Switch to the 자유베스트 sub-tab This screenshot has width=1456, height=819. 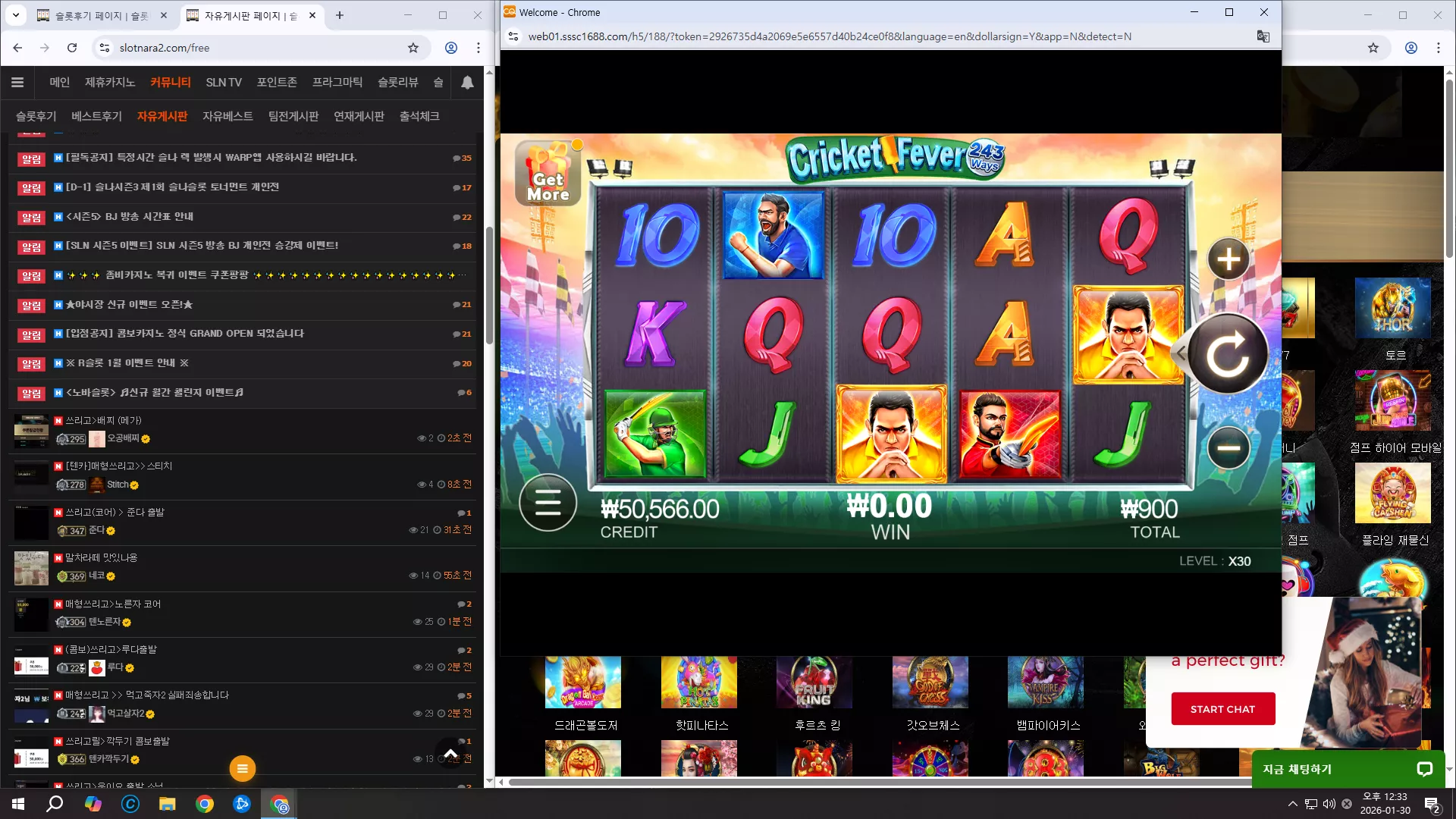point(227,116)
